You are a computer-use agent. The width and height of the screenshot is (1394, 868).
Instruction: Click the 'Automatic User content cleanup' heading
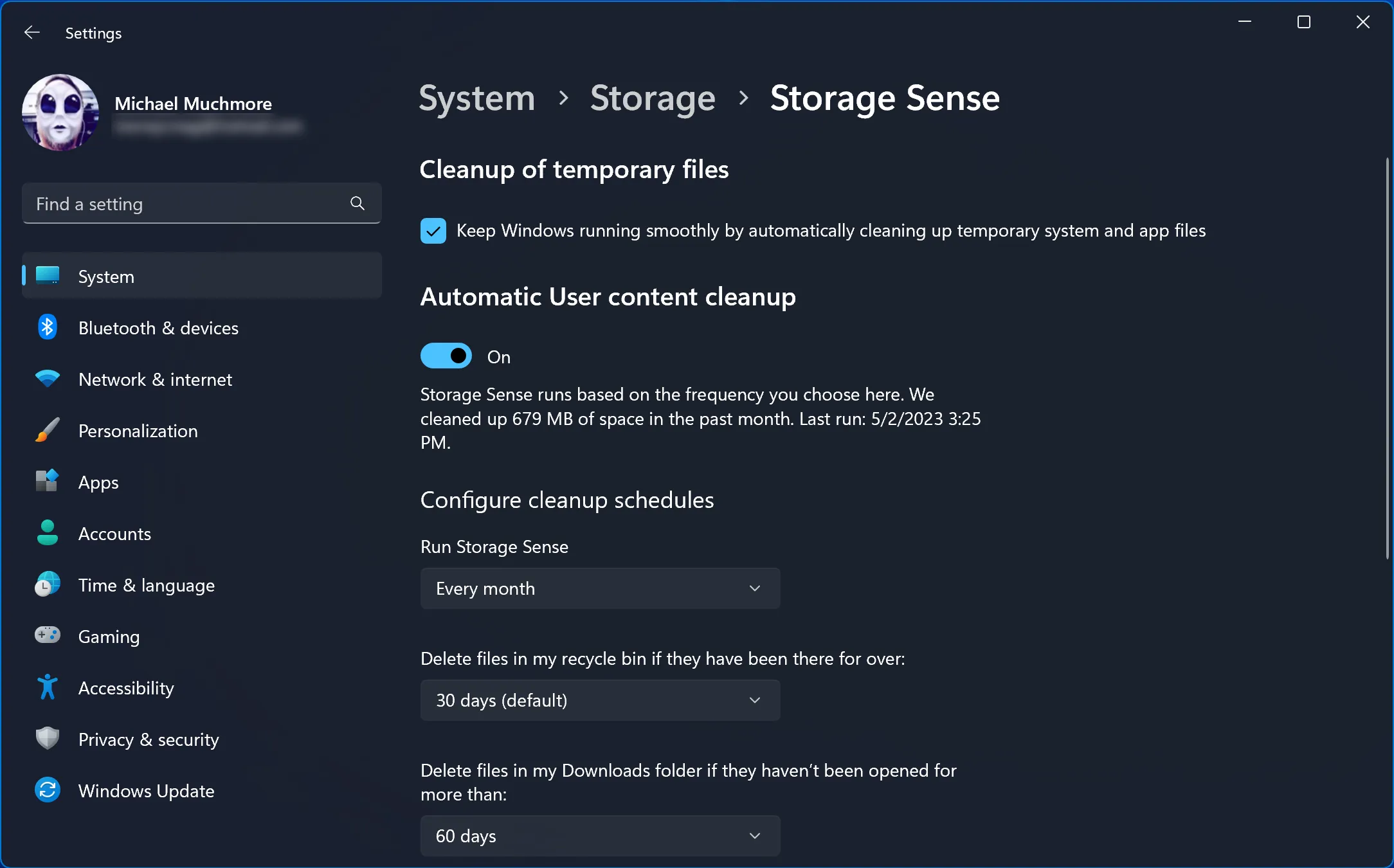tap(608, 297)
